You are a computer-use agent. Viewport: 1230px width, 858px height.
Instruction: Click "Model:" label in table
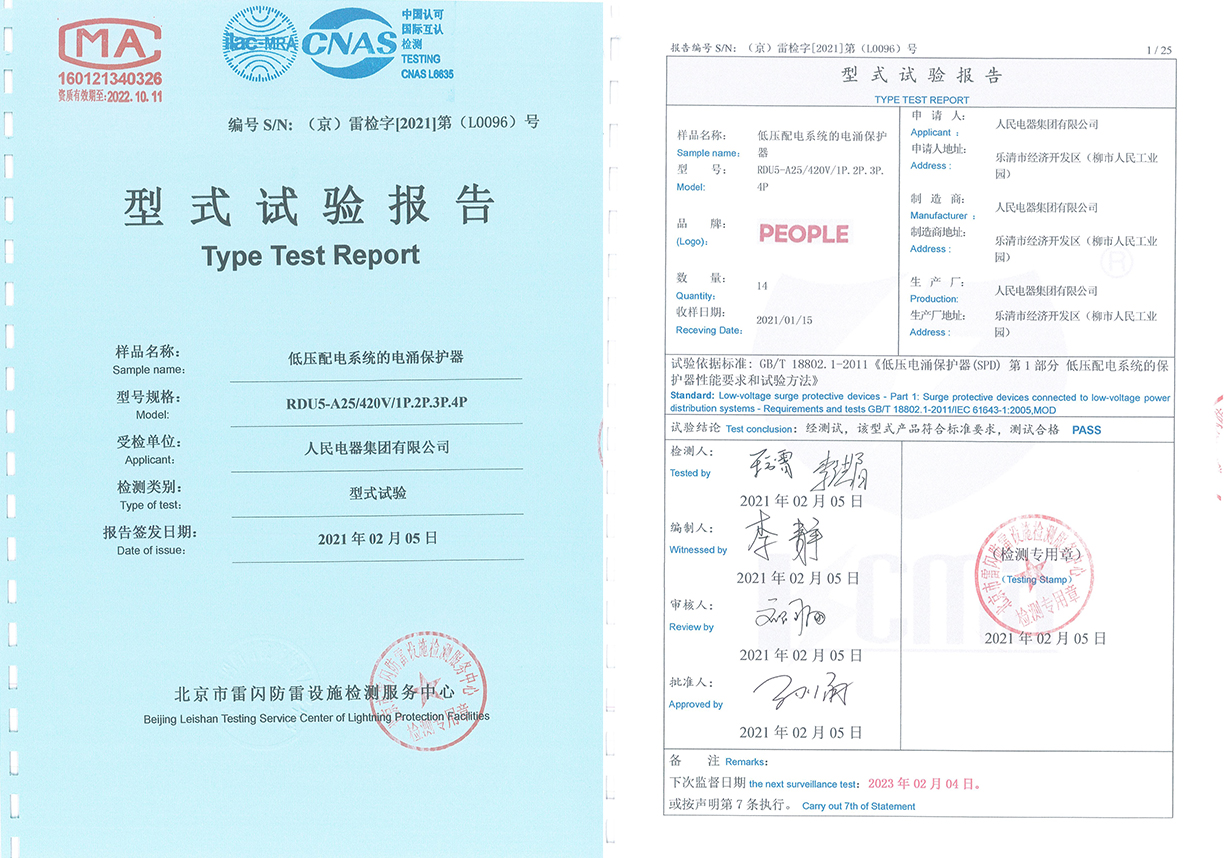pyautogui.click(x=691, y=187)
